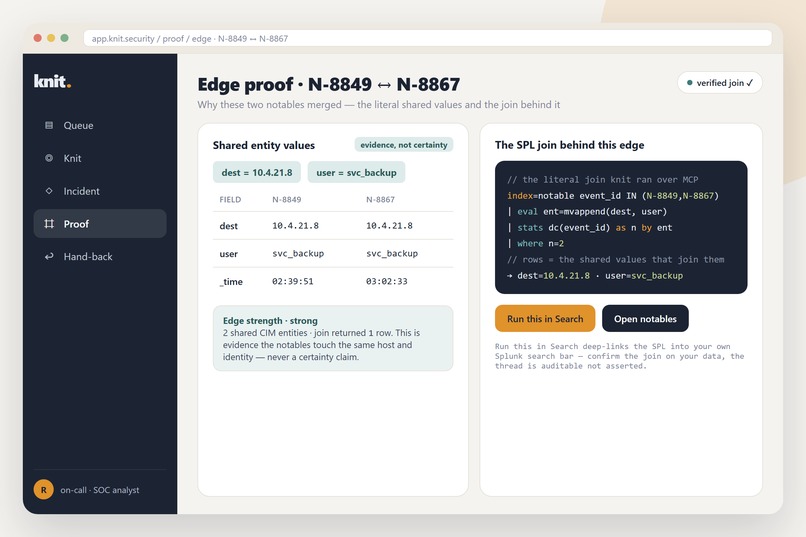This screenshot has height=537, width=806.
Task: Click the yellow window minimize dot
Action: pos(51,38)
